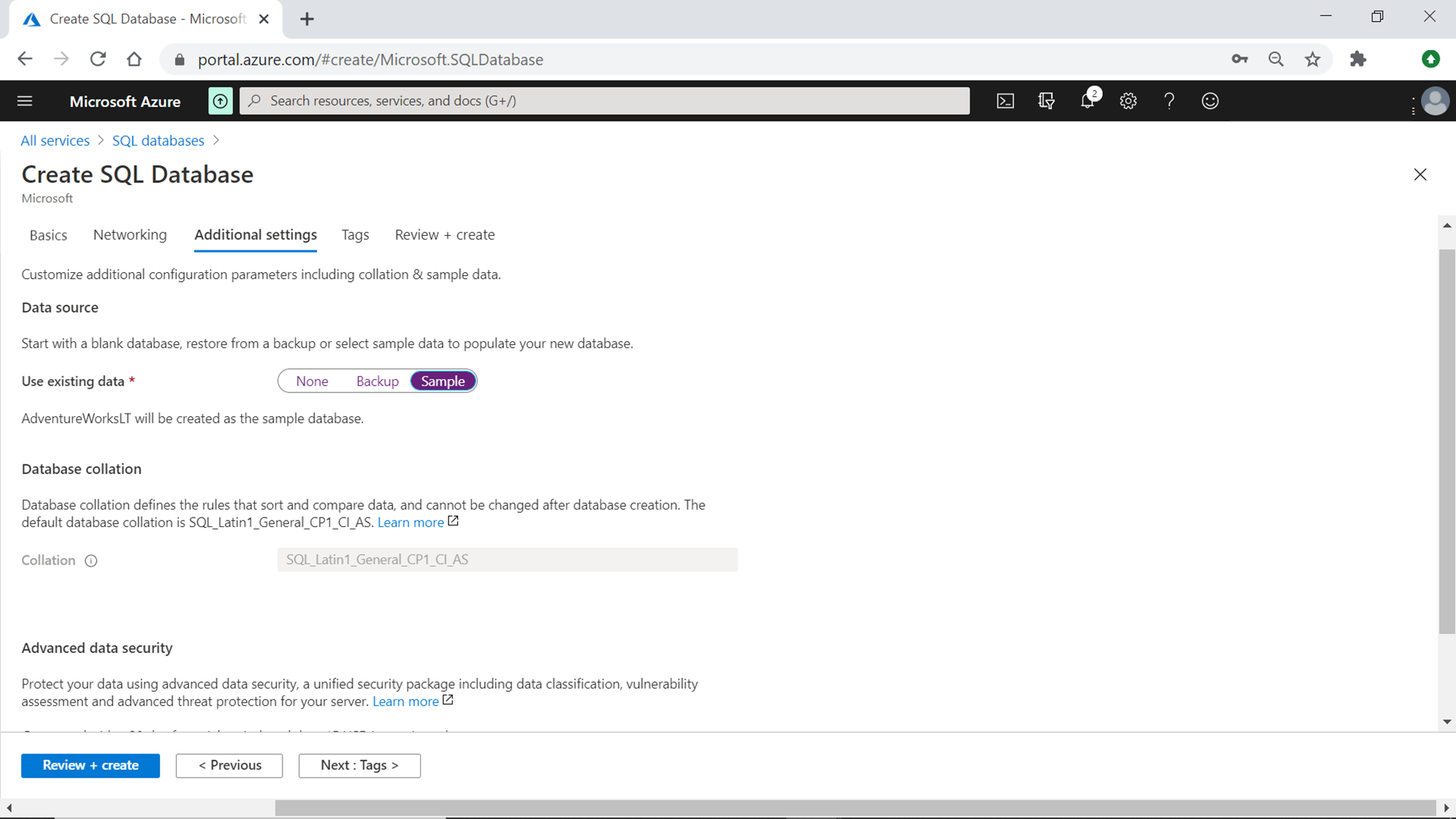This screenshot has width=1456, height=819.
Task: Click the horizontal scrollbar thumb
Action: (x=855, y=807)
